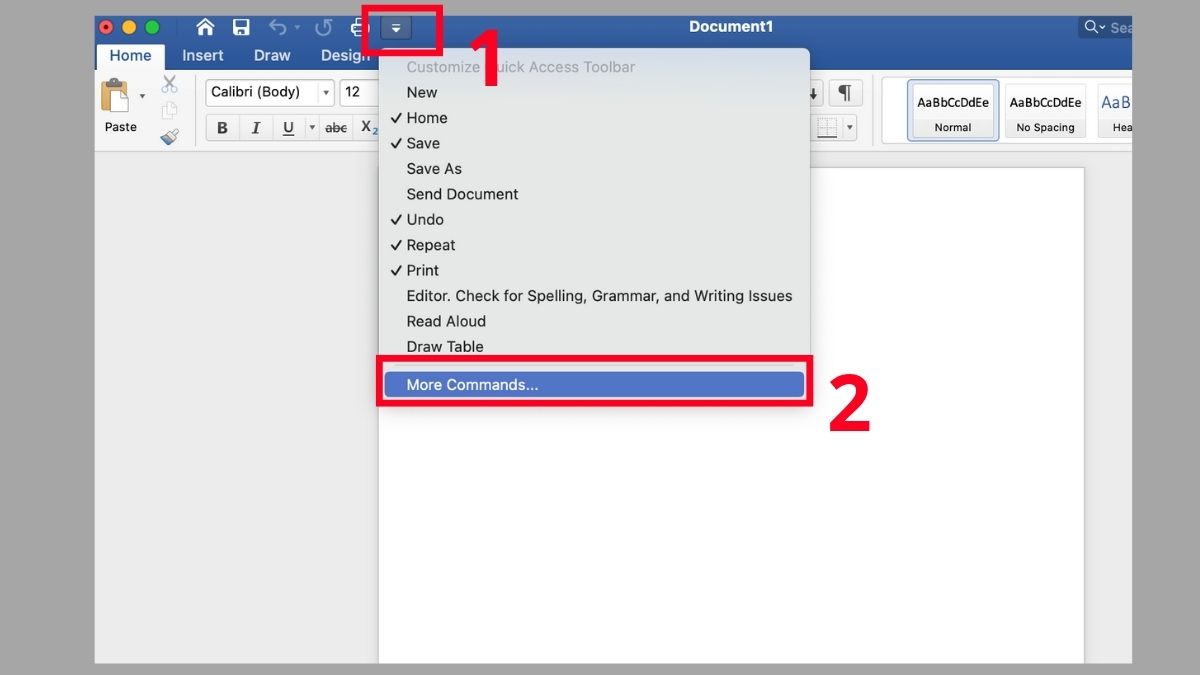Apply the Normal style

[951, 110]
